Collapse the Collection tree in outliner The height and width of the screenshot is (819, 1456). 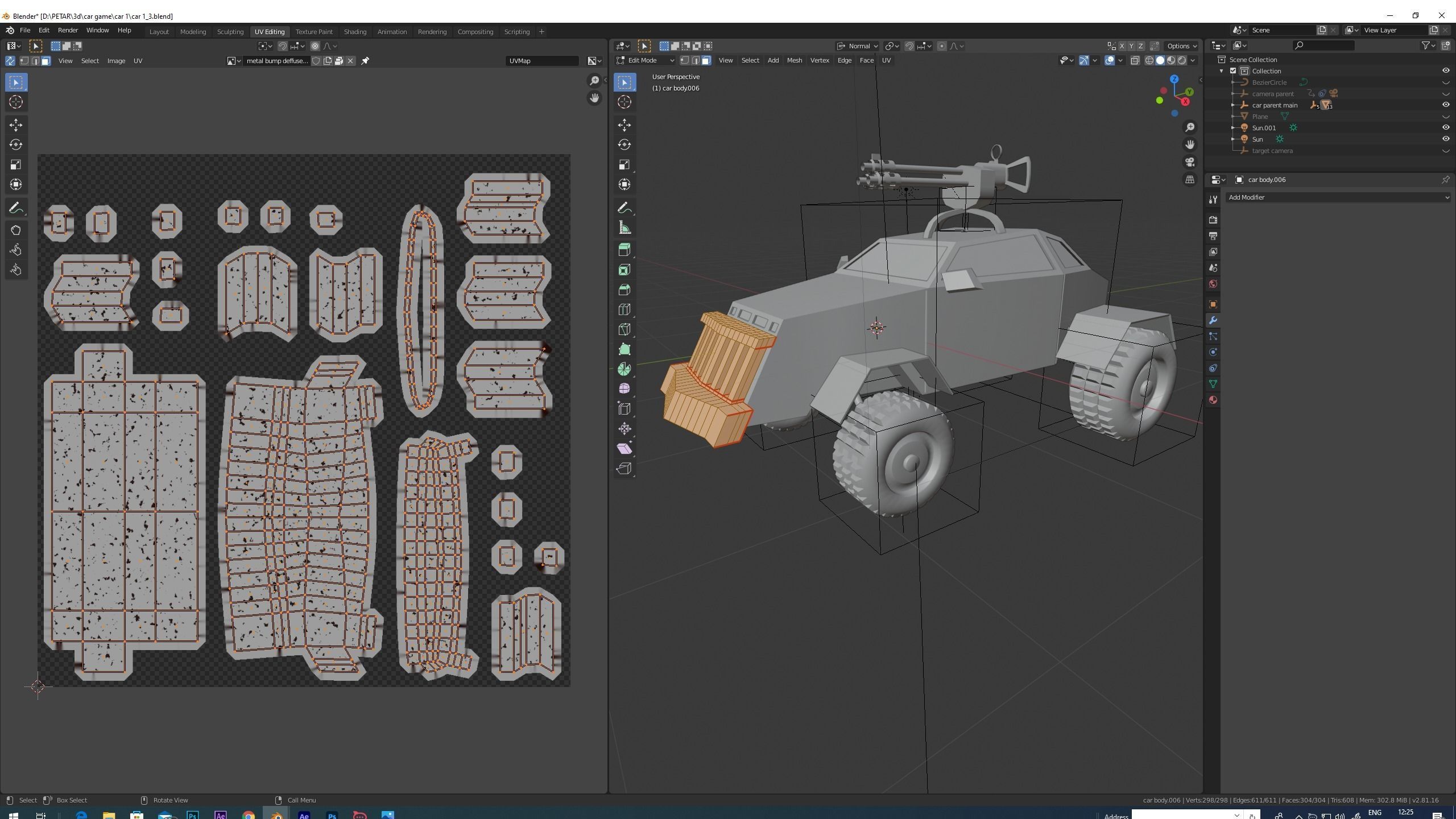pyautogui.click(x=1221, y=71)
